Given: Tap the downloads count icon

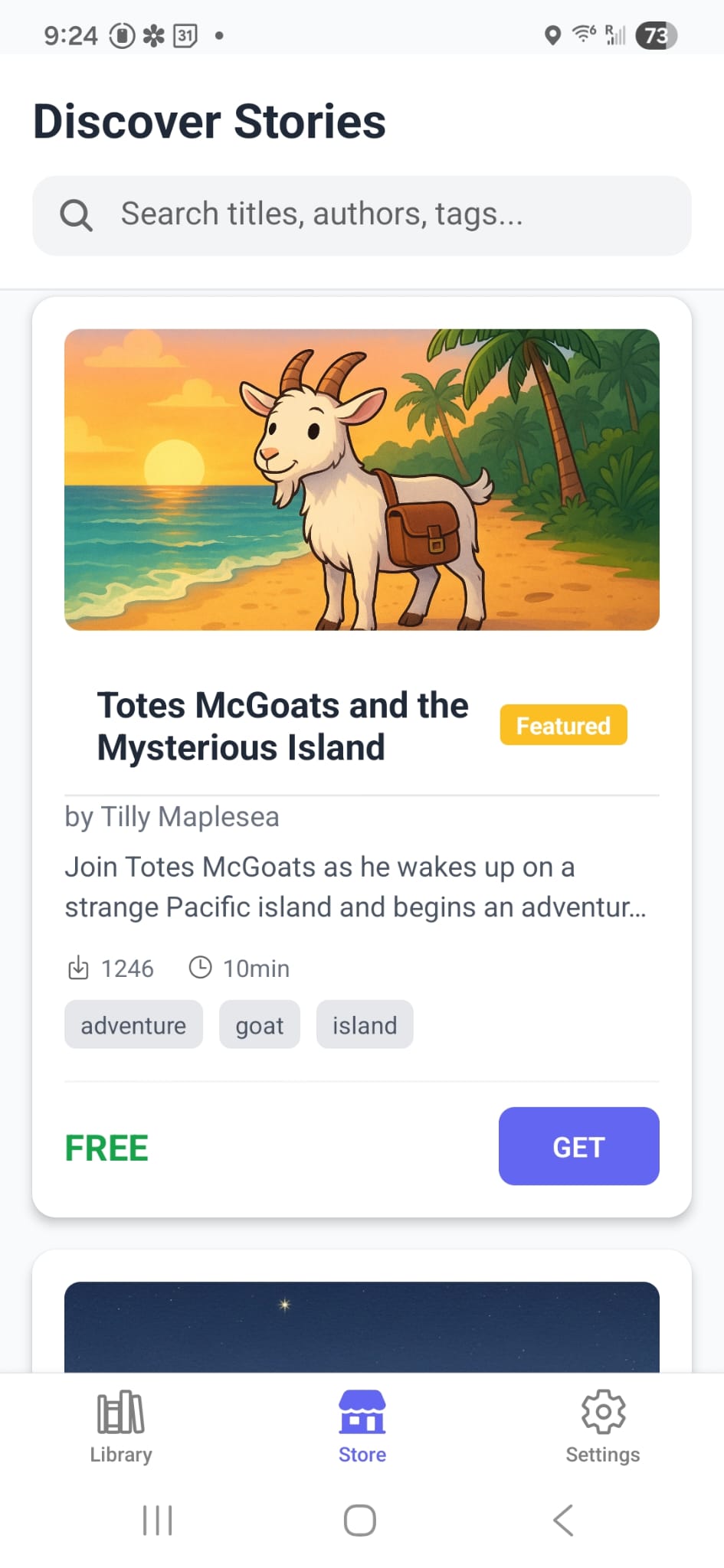Looking at the screenshot, I should (78, 968).
